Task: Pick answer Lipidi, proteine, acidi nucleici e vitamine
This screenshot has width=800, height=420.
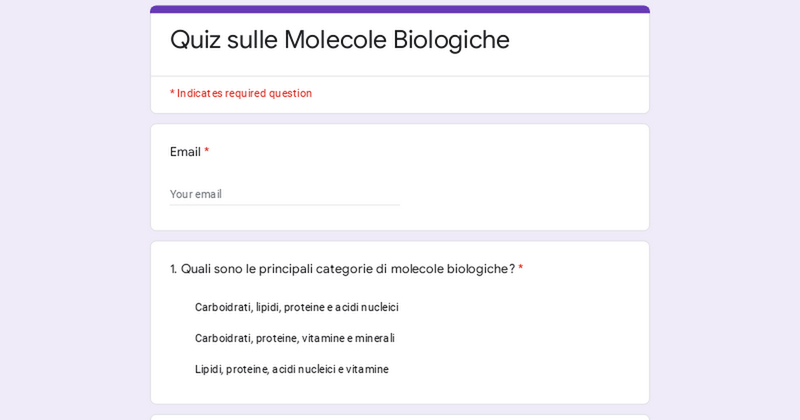Action: pos(291,369)
